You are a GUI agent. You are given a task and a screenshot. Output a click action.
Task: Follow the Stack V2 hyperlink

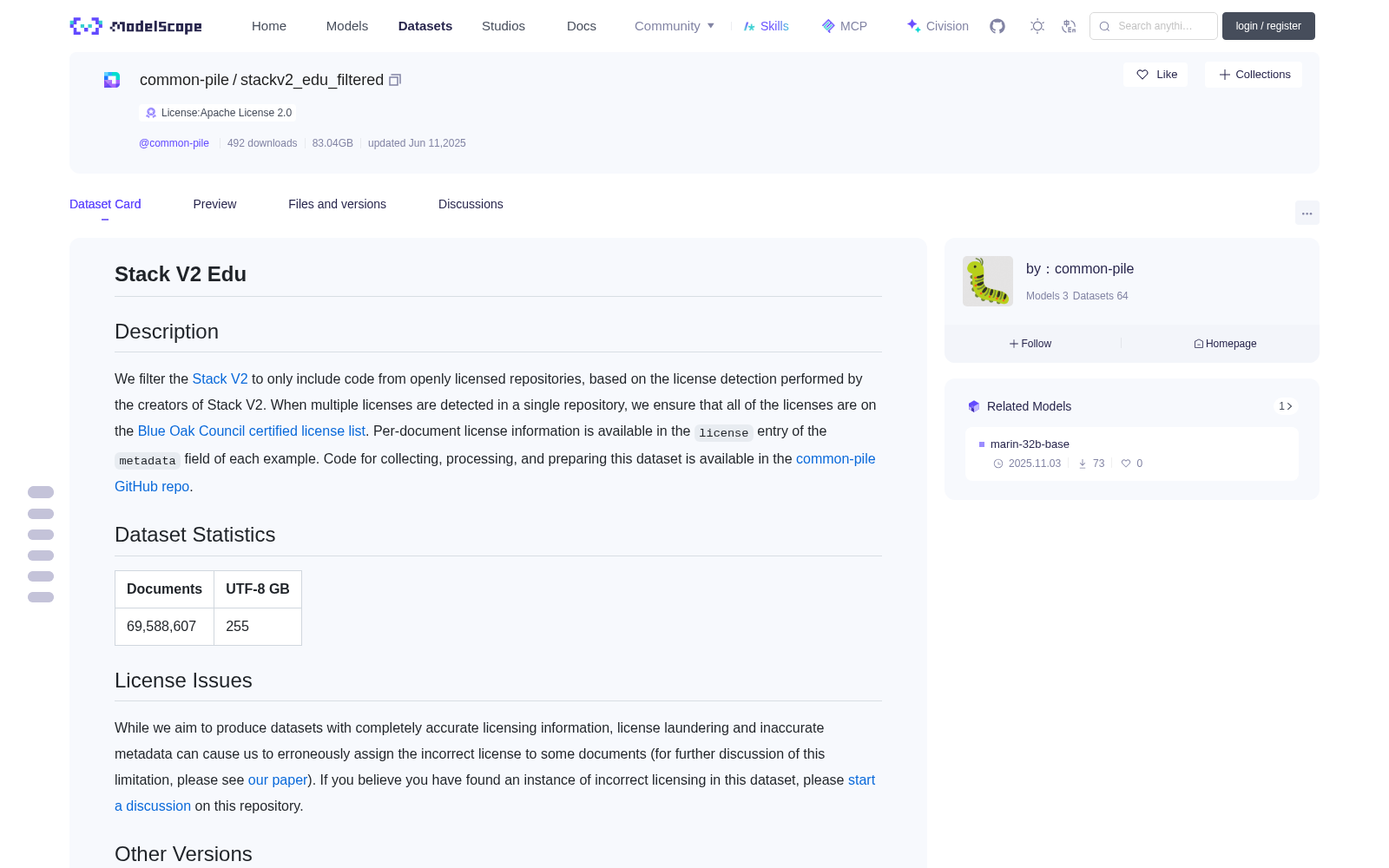click(x=220, y=379)
